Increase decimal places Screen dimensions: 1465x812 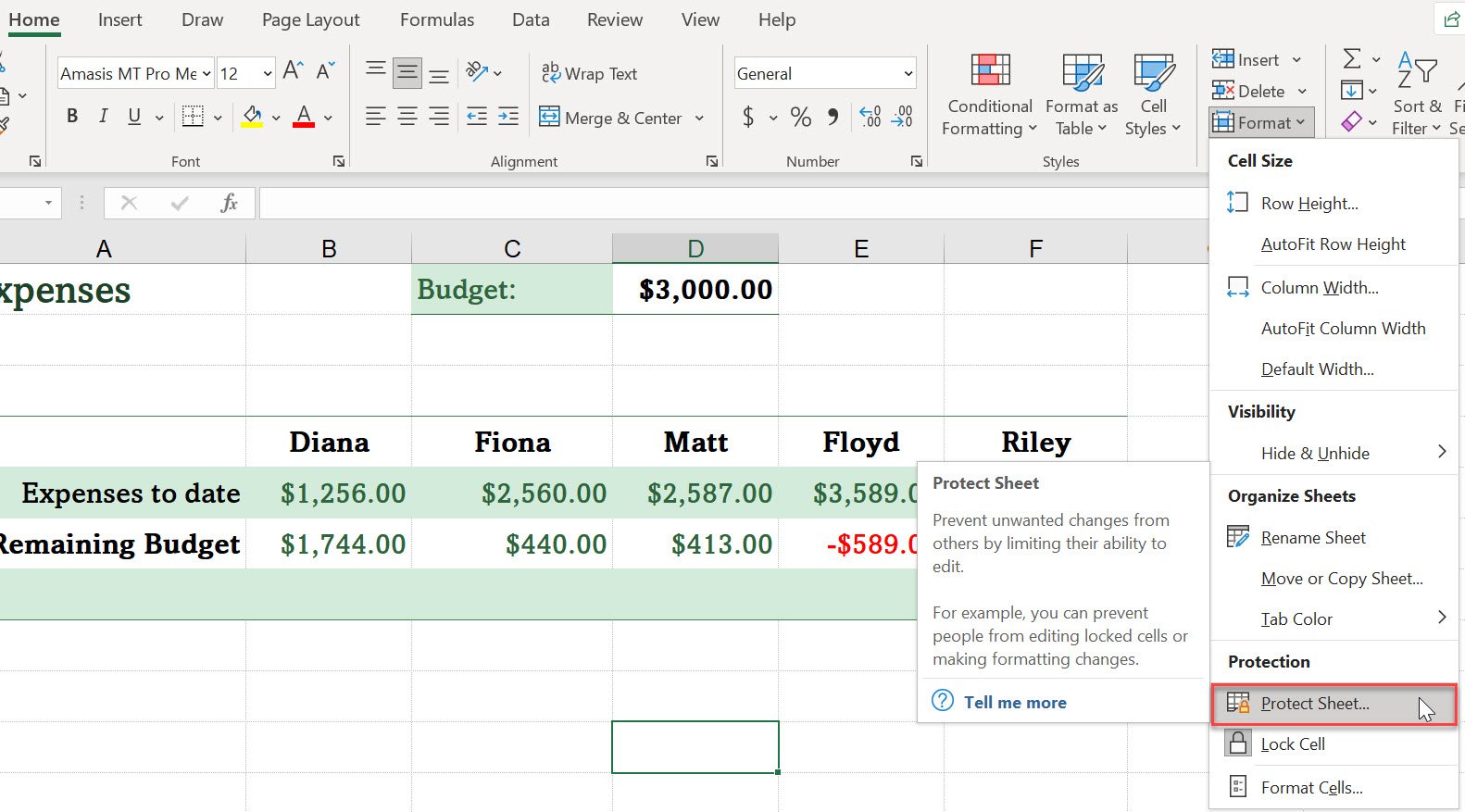[870, 117]
